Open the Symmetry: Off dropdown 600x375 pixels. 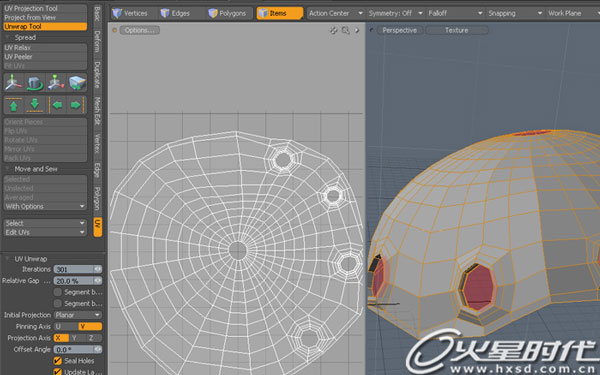[x=395, y=13]
